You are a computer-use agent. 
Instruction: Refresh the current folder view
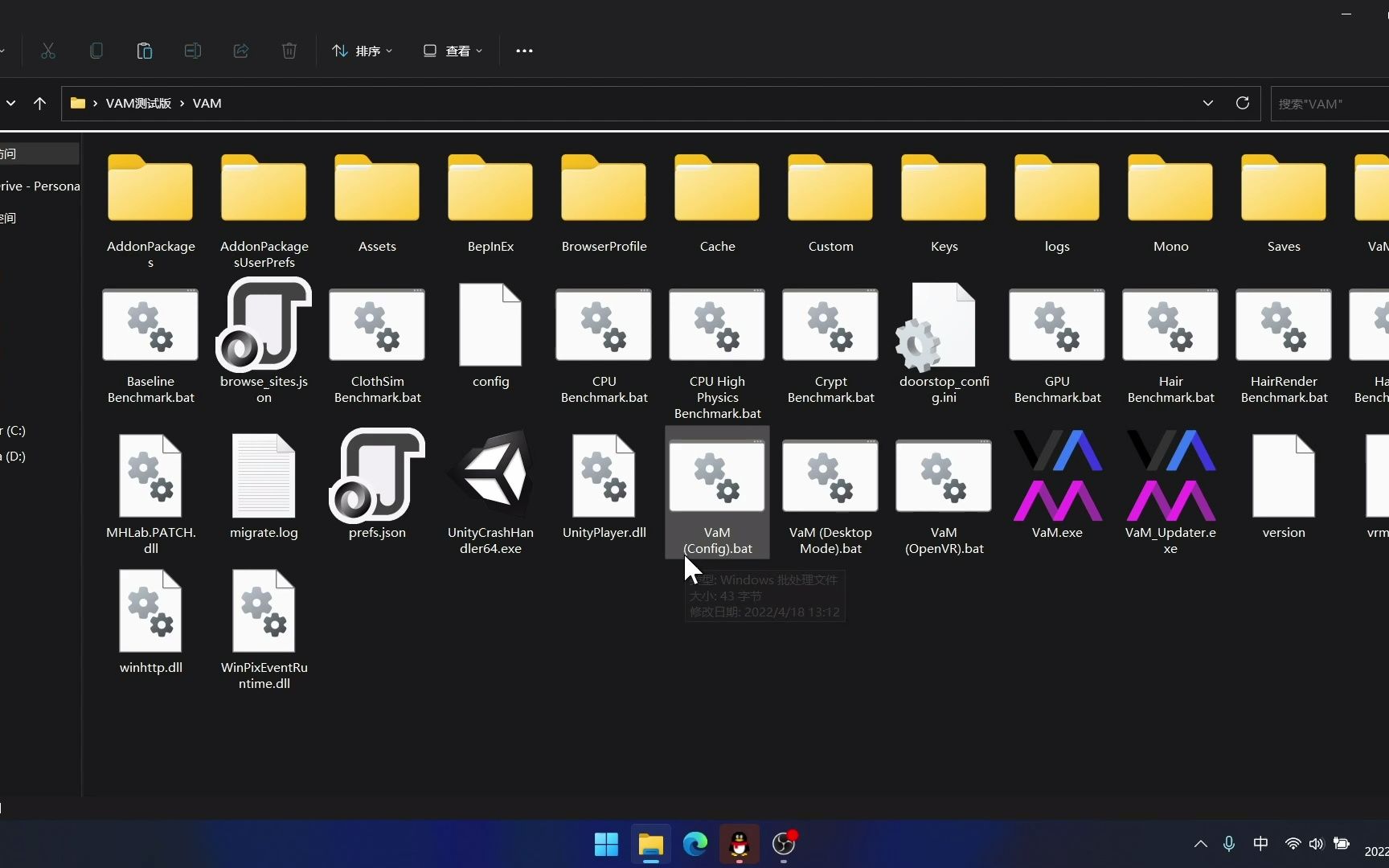pos(1242,103)
